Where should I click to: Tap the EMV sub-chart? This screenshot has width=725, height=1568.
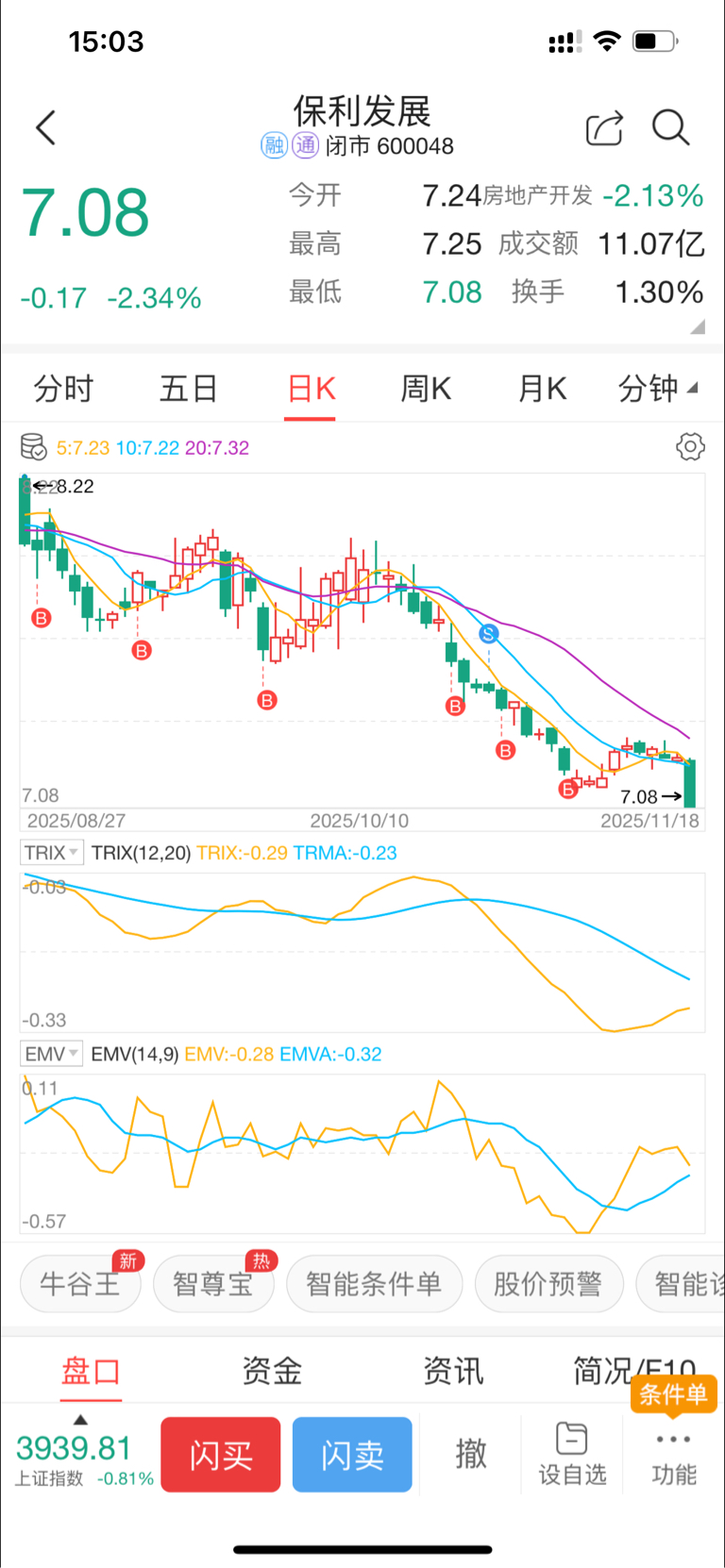click(x=362, y=1154)
